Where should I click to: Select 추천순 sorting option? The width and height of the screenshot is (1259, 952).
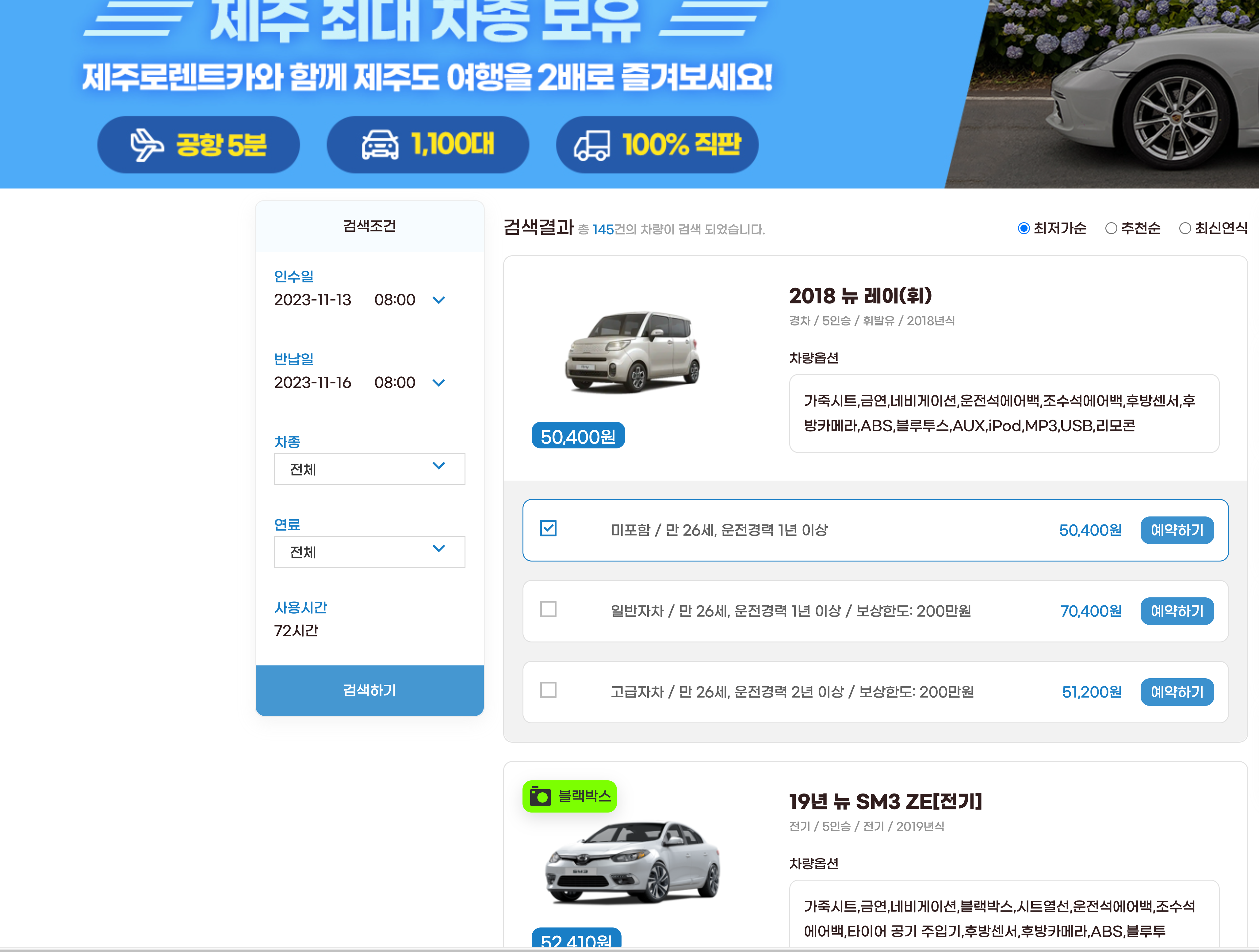pyautogui.click(x=1111, y=228)
